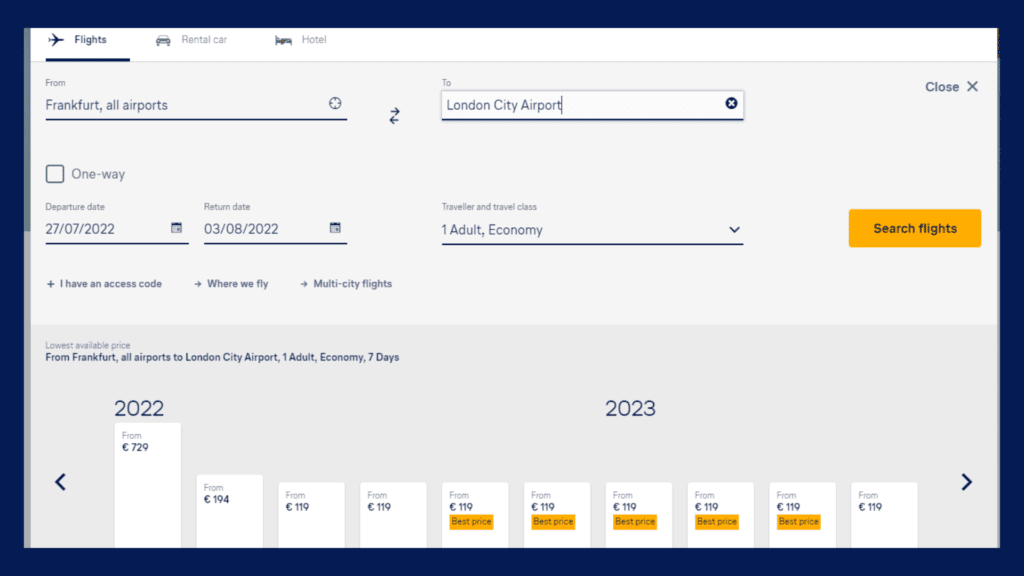Open the return date calendar icon
The width and height of the screenshot is (1024, 576).
[x=335, y=228]
